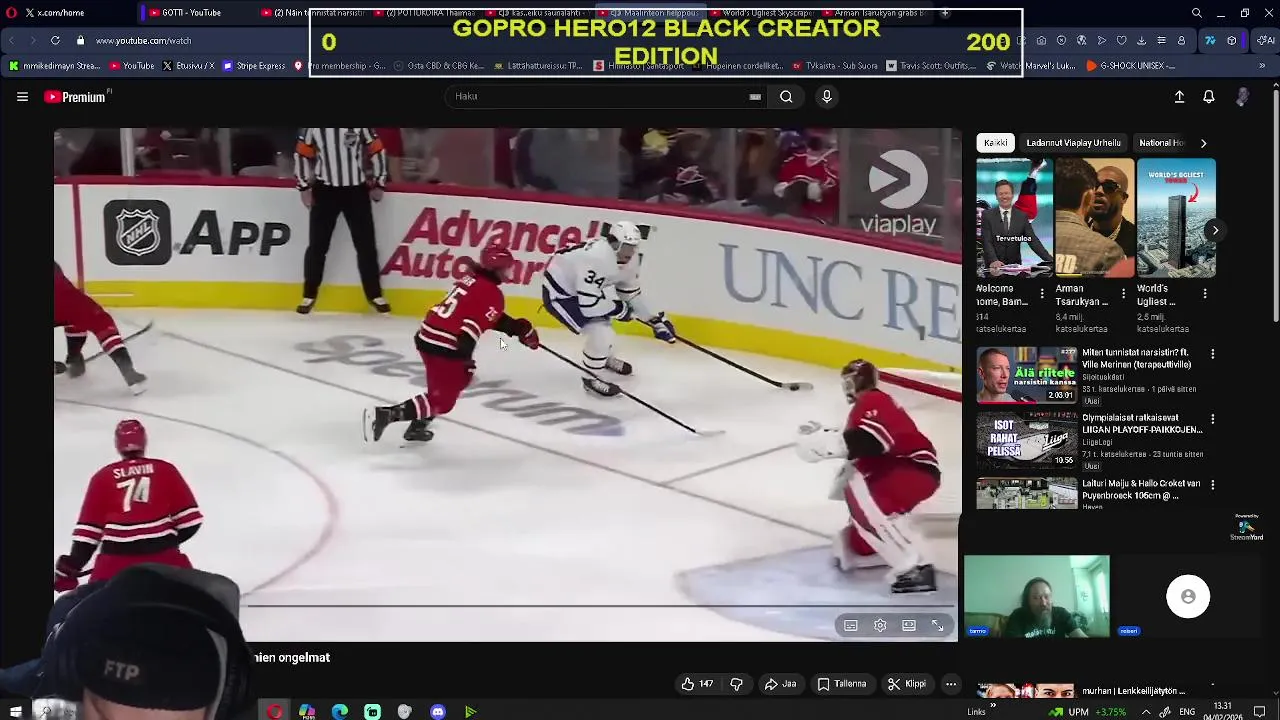Viewport: 1280px width, 720px height.
Task: Show more filter chips with right arrow
Action: point(1203,143)
